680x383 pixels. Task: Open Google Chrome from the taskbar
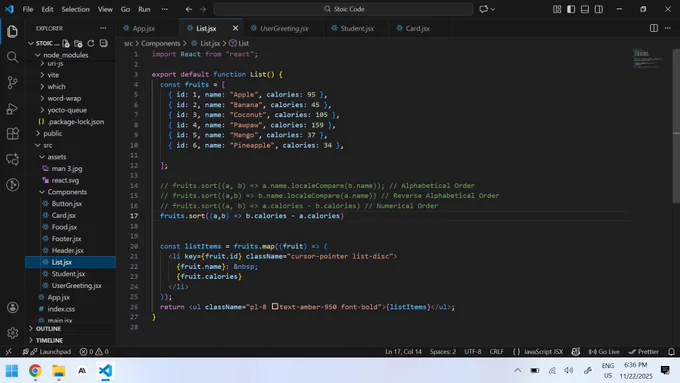(x=35, y=371)
